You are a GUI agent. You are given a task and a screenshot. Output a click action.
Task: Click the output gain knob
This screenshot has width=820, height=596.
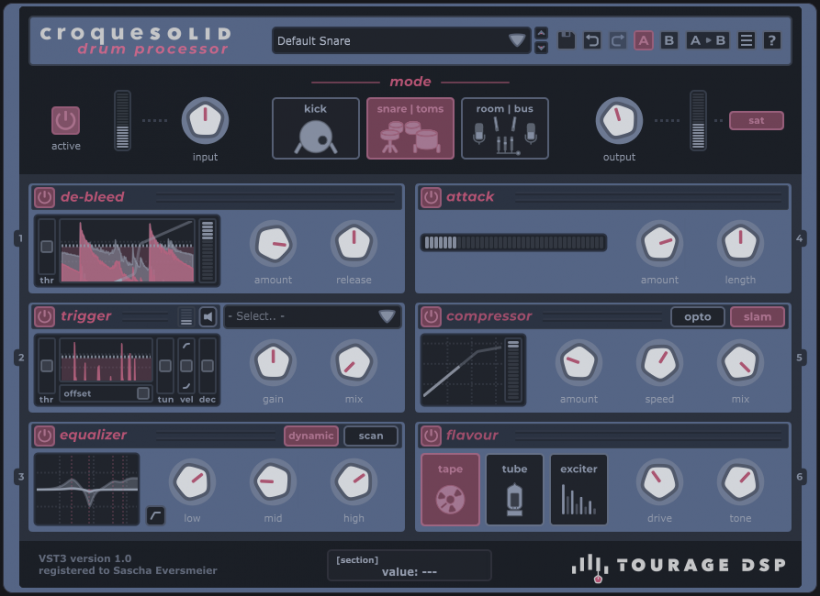pos(619,121)
